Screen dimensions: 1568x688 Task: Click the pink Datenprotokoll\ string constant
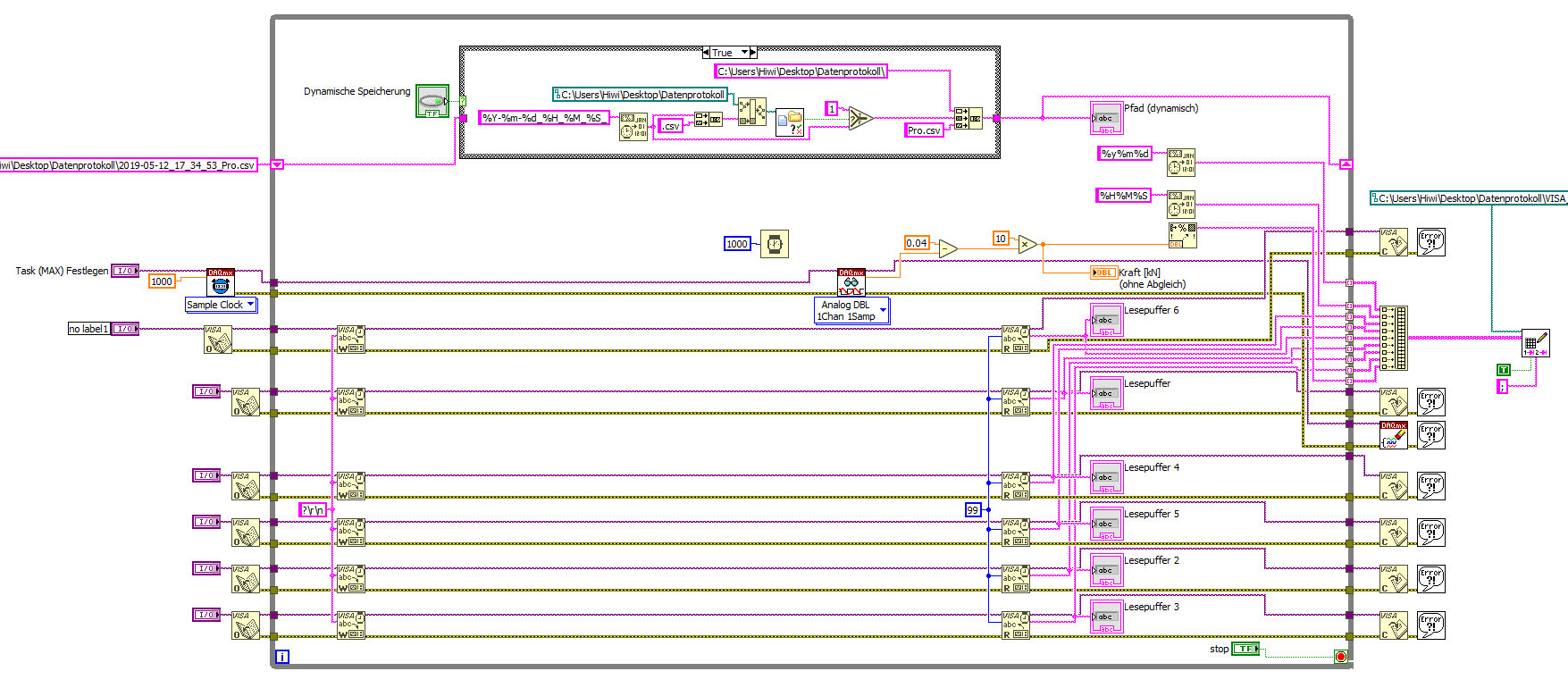point(801,71)
